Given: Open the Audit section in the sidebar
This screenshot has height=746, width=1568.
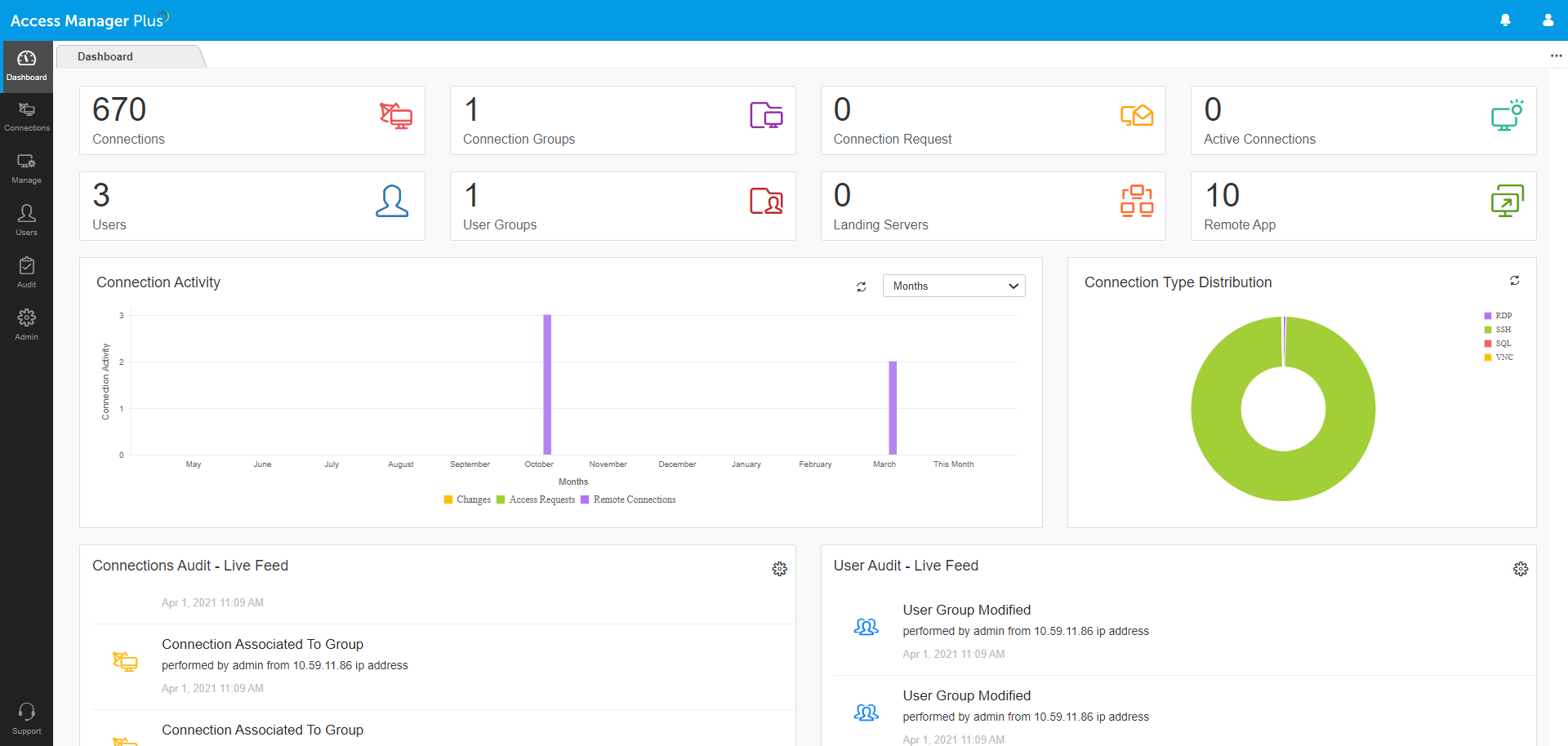Looking at the screenshot, I should pyautogui.click(x=27, y=273).
